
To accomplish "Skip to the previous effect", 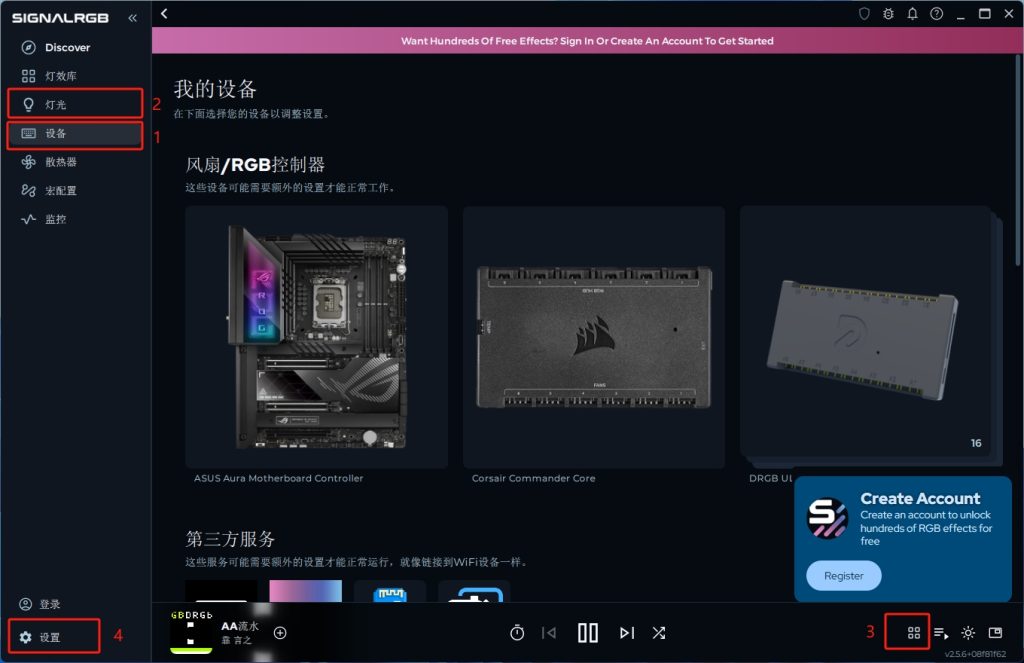I will click(x=549, y=632).
